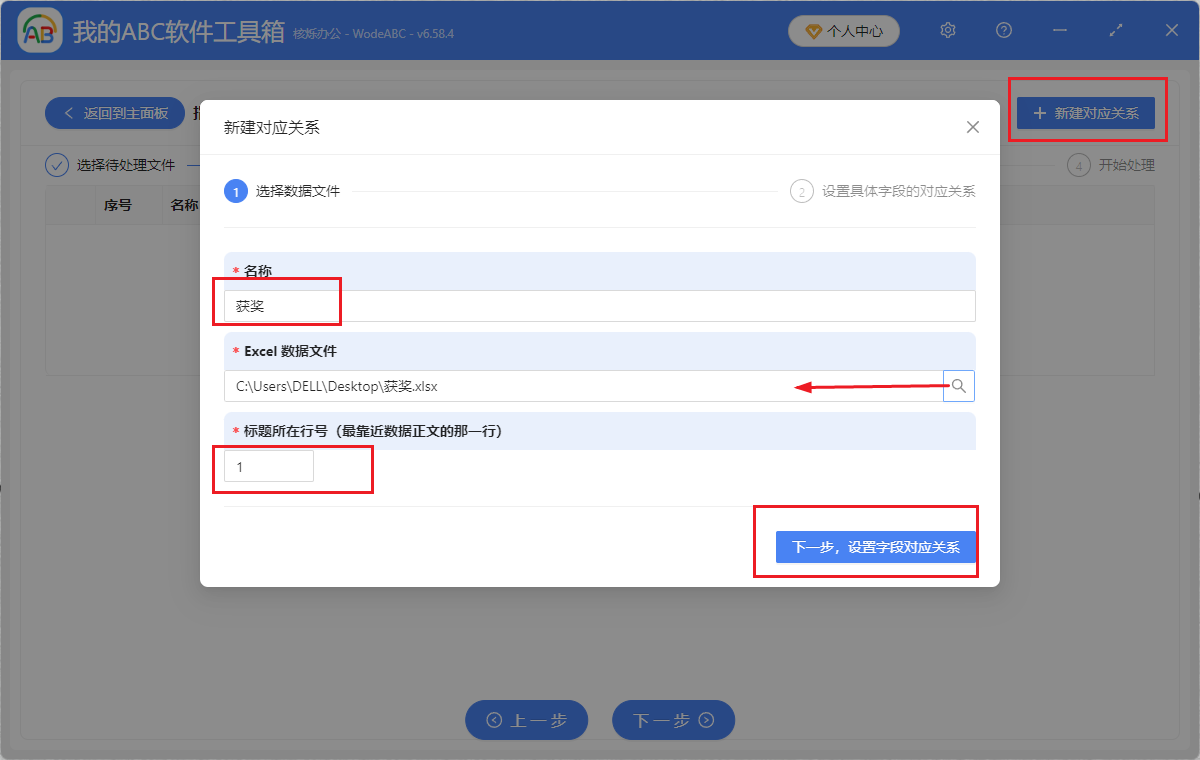Open the settings gear icon
The width and height of the screenshot is (1200, 760).
pyautogui.click(x=947, y=30)
